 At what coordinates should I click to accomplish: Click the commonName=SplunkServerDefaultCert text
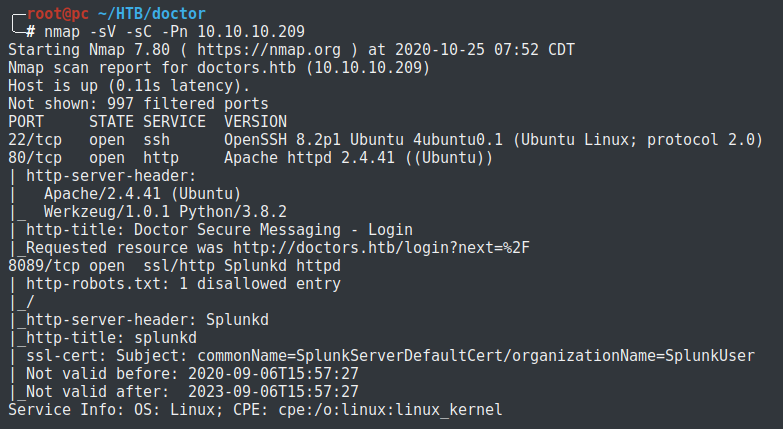[340, 356]
